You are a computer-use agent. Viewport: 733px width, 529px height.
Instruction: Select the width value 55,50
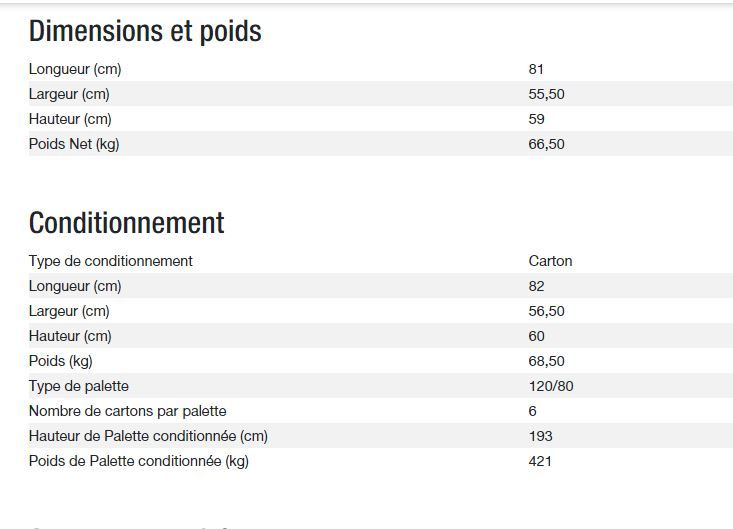click(x=546, y=94)
